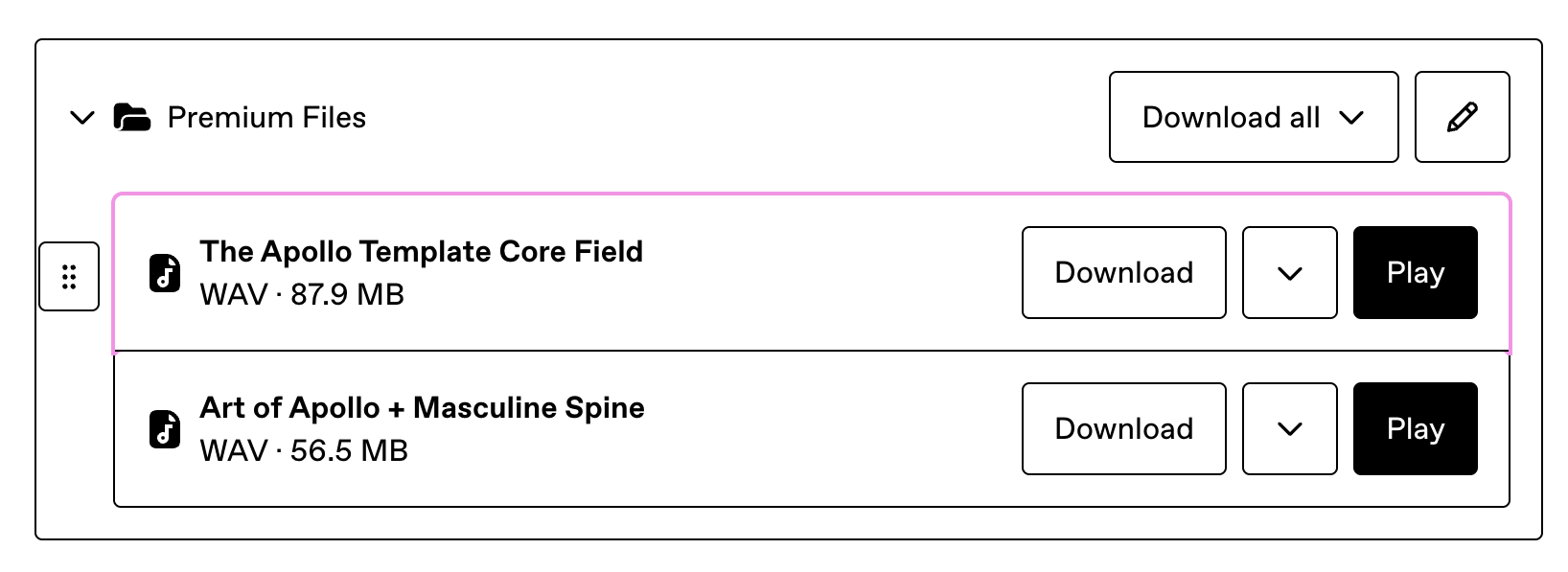This screenshot has width=1568, height=572.
Task: Download The Apollo Template Core Field
Action: [x=1124, y=272]
